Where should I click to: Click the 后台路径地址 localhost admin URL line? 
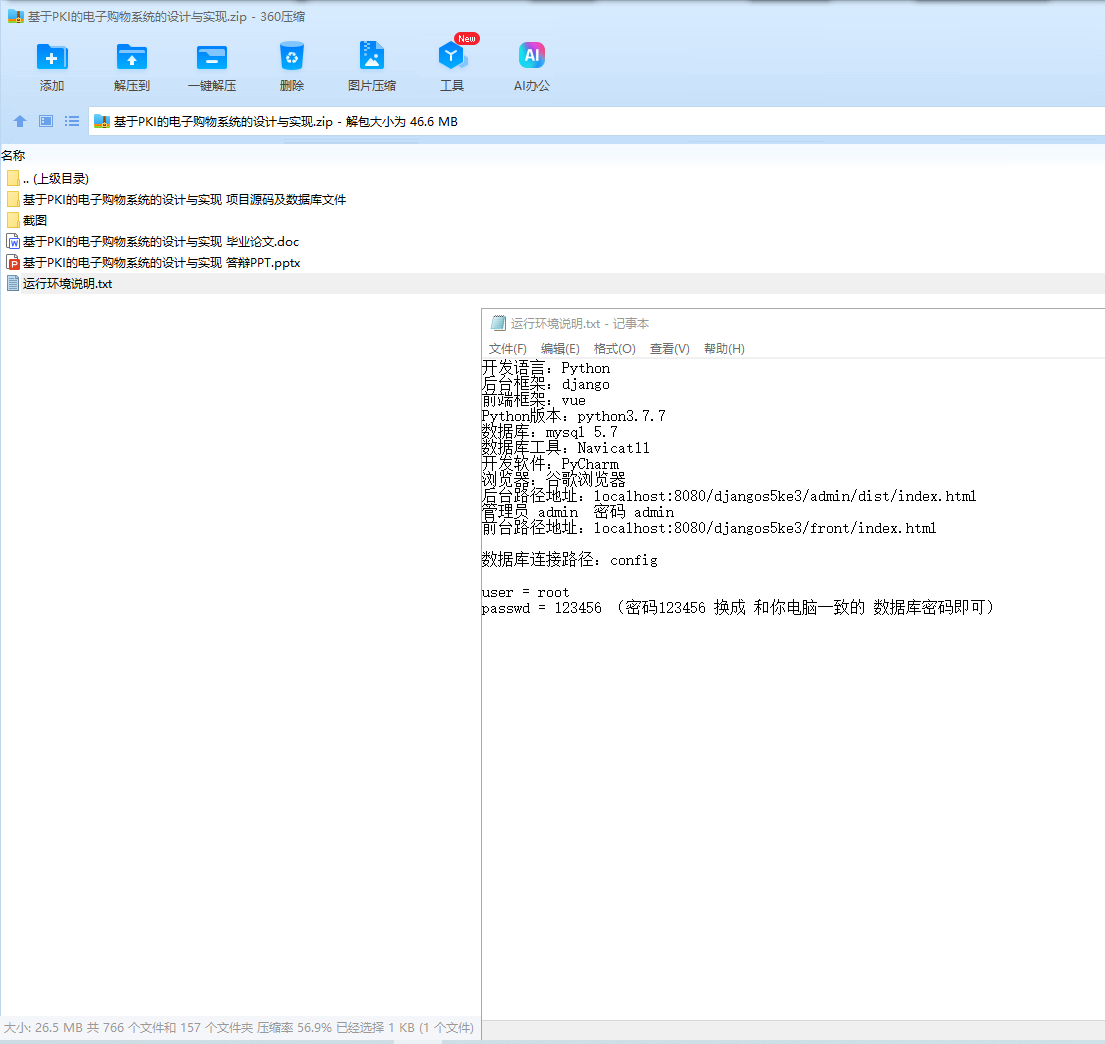click(729, 496)
